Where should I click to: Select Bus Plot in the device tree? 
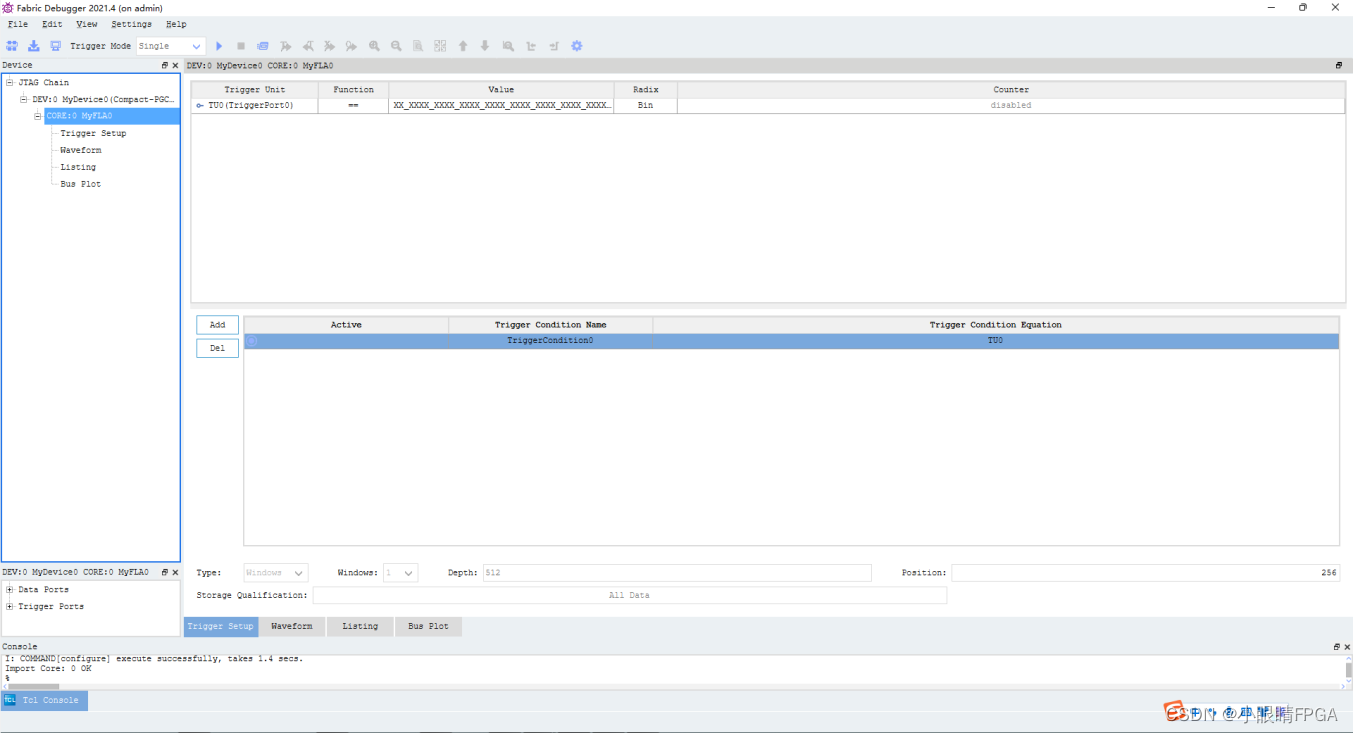80,184
